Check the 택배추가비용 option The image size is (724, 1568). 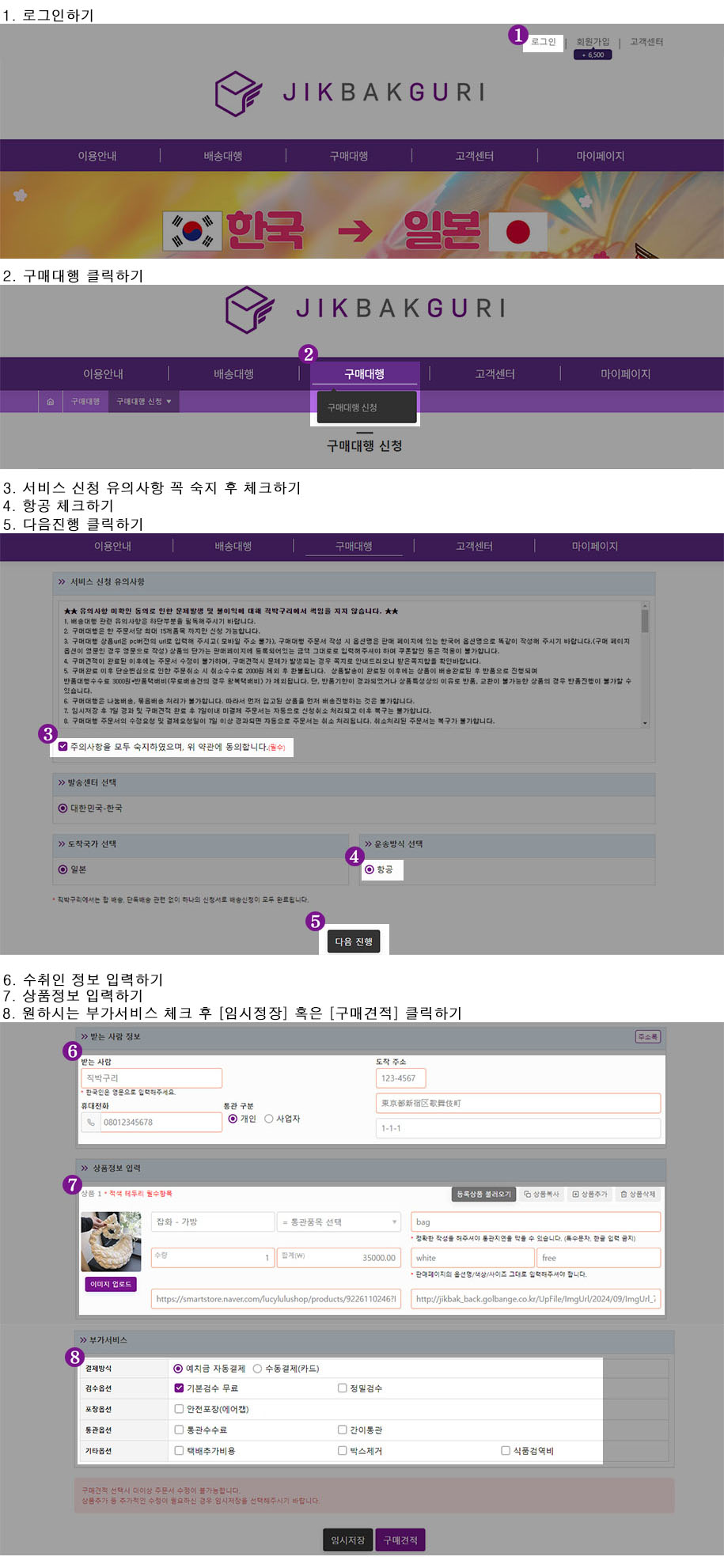(179, 1450)
